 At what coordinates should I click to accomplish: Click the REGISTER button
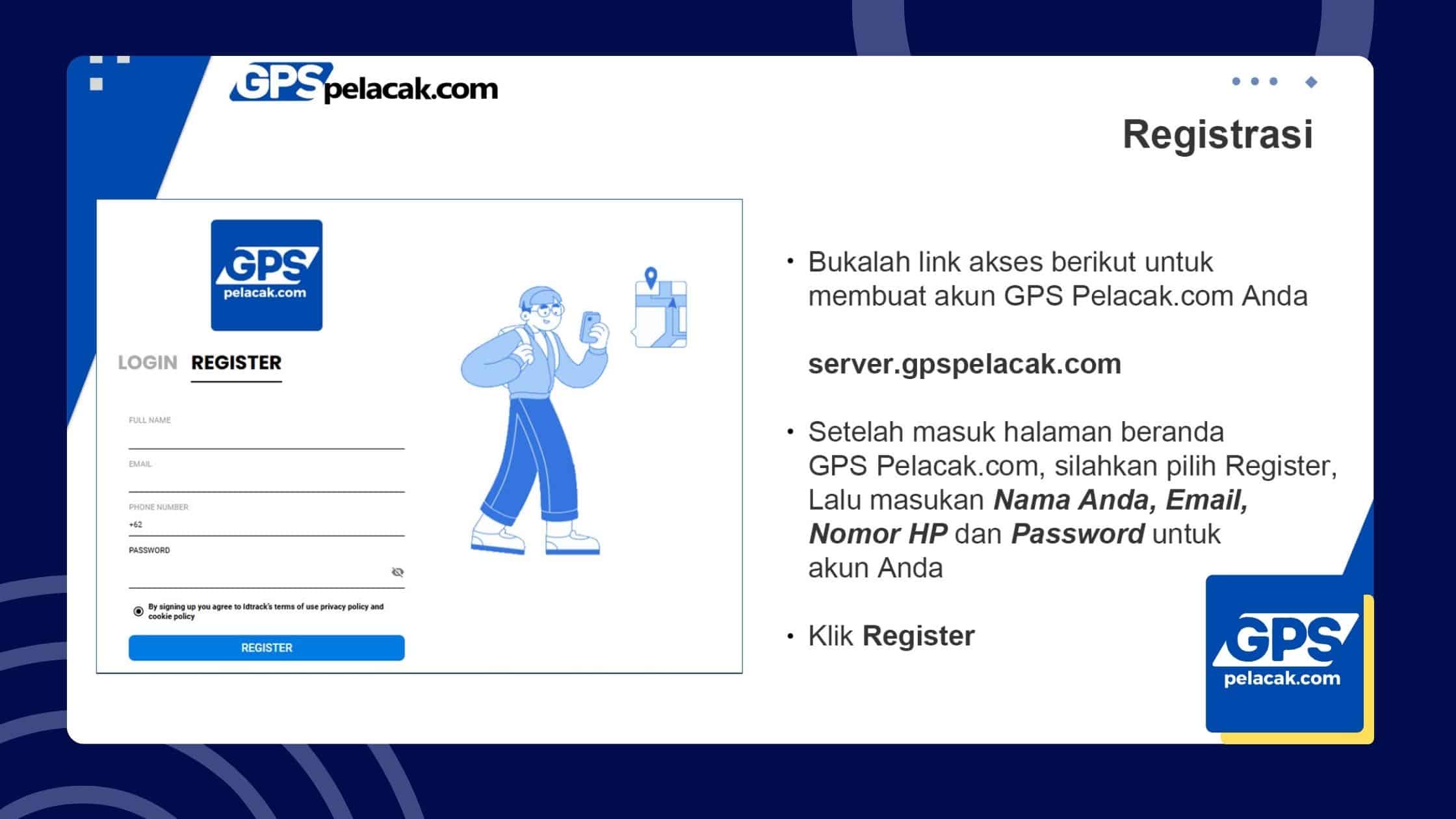pyautogui.click(x=266, y=648)
